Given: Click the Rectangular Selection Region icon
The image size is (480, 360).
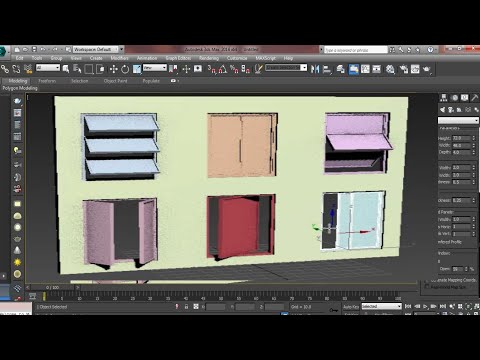Looking at the screenshot, I should tap(89, 69).
